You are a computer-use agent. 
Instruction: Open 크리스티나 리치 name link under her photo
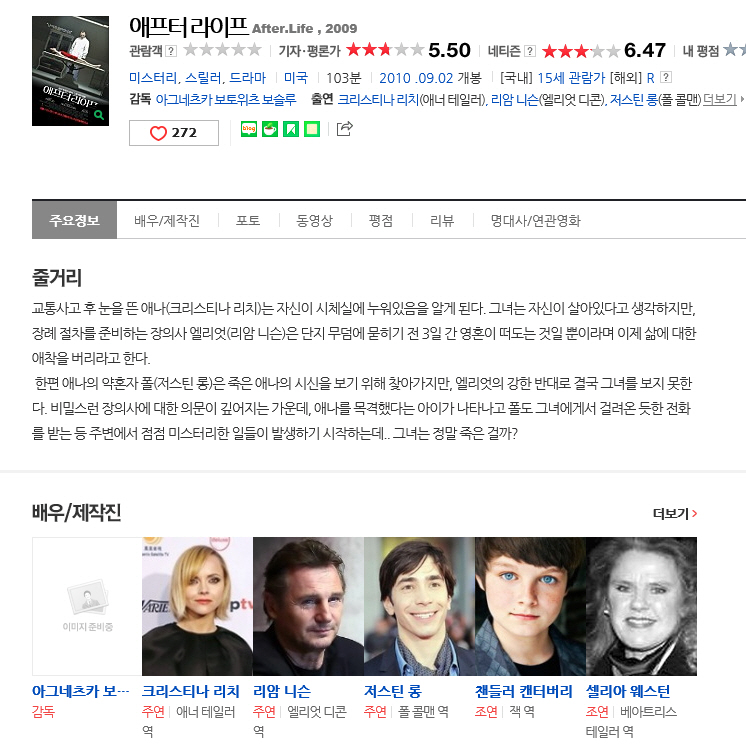pyautogui.click(x=190, y=691)
